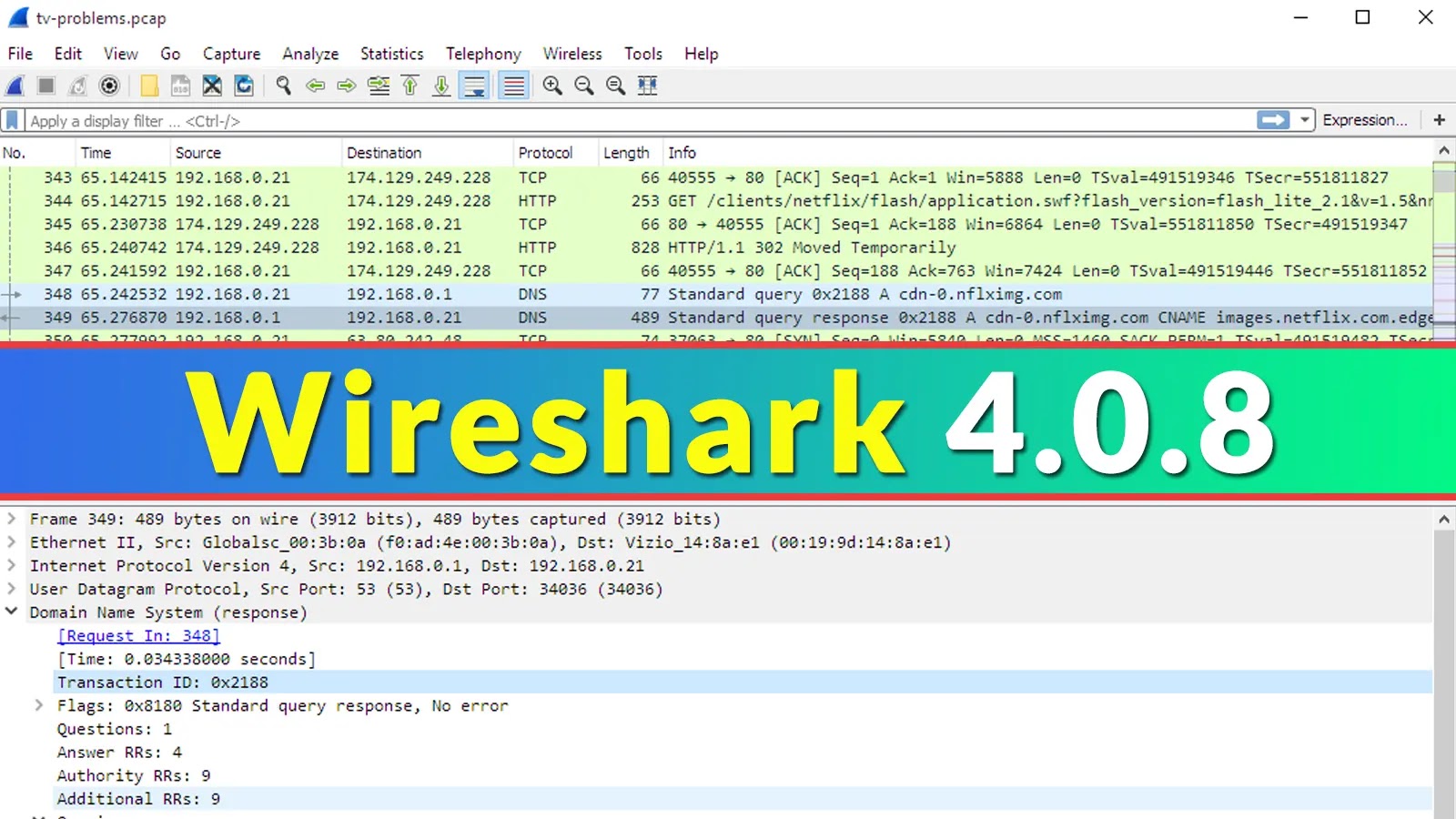Screen dimensions: 1456x819
Task: Open the Capture menu
Action: click(232, 54)
